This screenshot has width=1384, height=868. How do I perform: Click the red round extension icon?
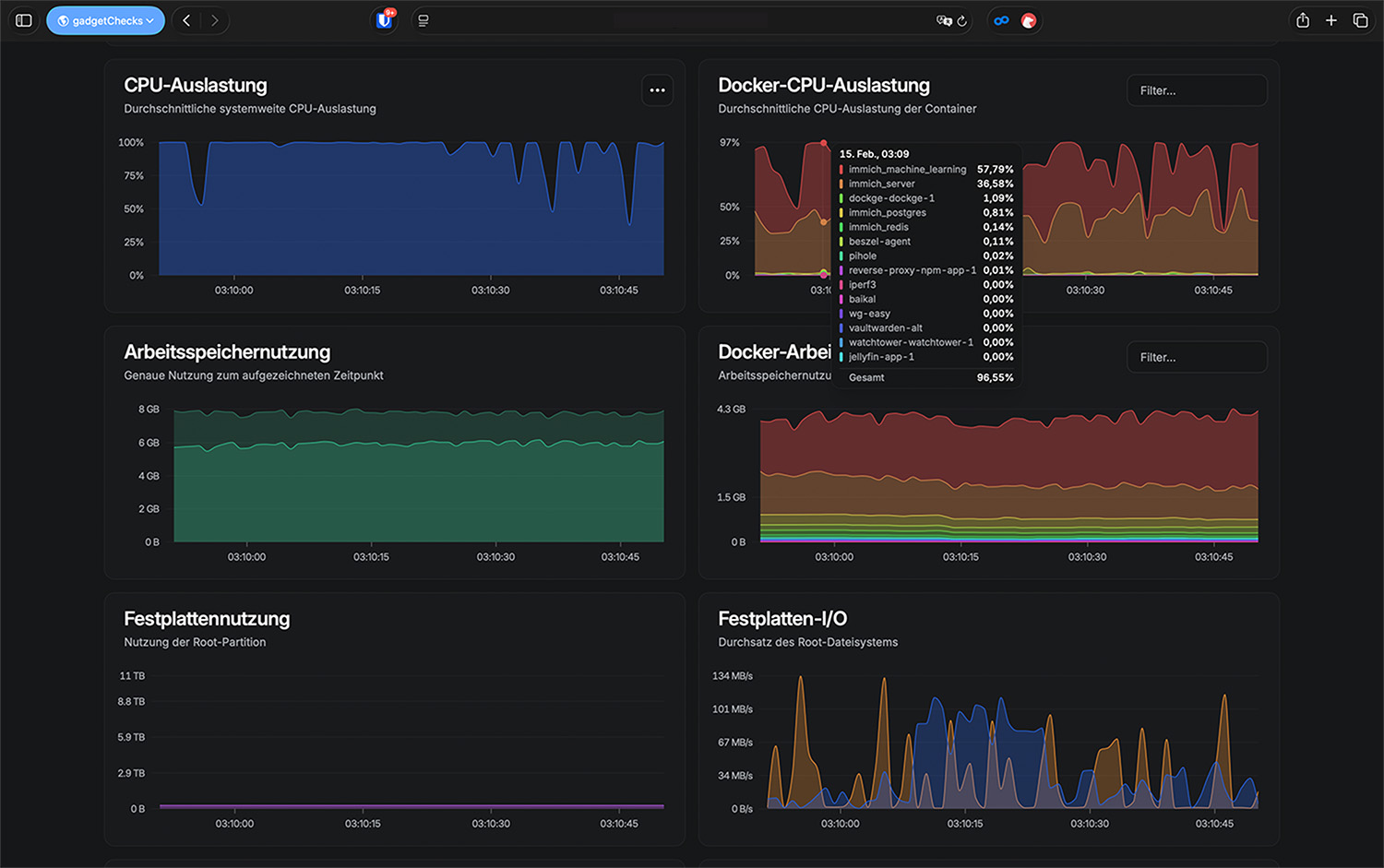coord(1029,20)
